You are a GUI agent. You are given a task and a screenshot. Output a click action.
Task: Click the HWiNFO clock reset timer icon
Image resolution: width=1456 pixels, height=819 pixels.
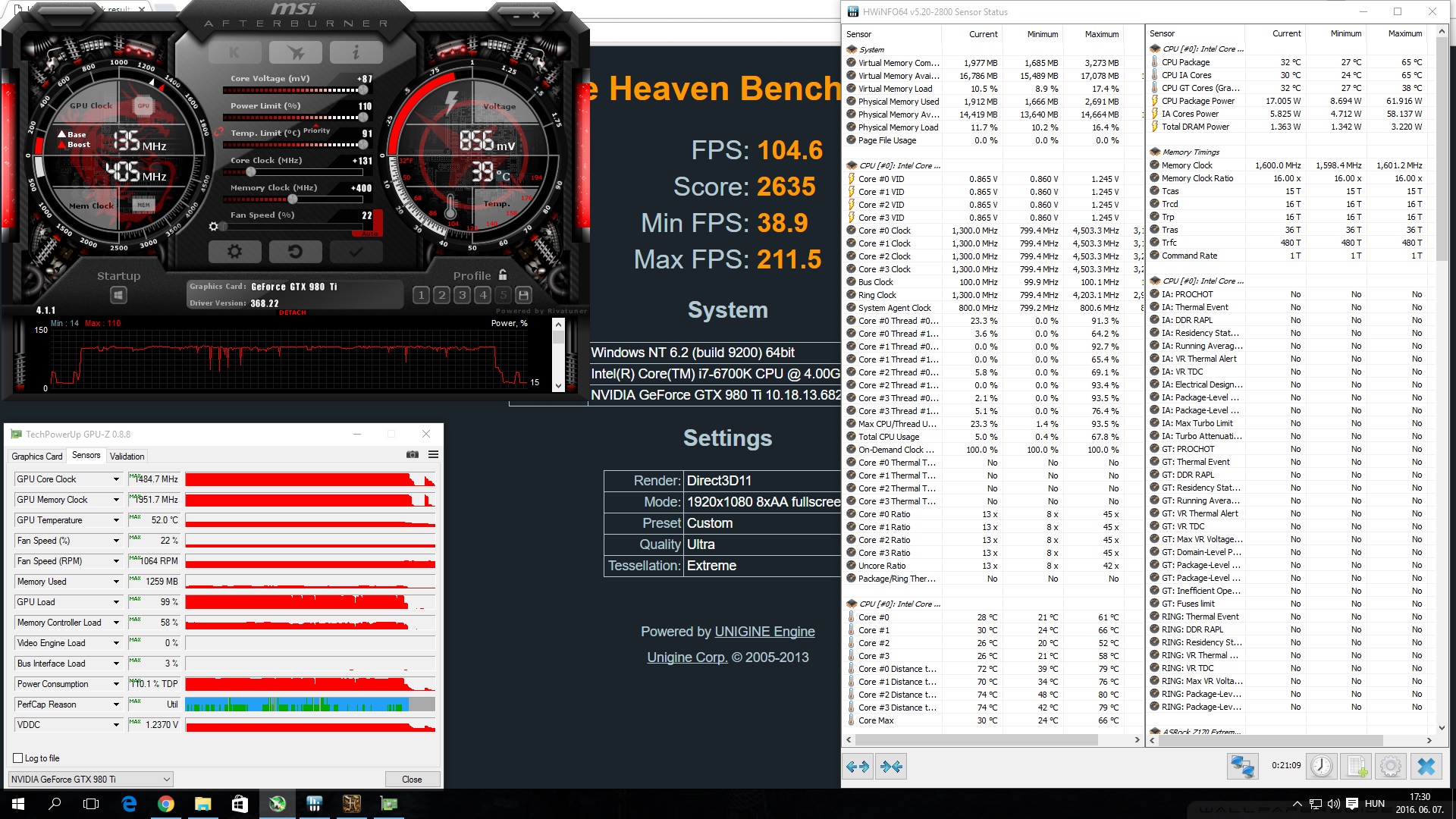tap(1322, 767)
